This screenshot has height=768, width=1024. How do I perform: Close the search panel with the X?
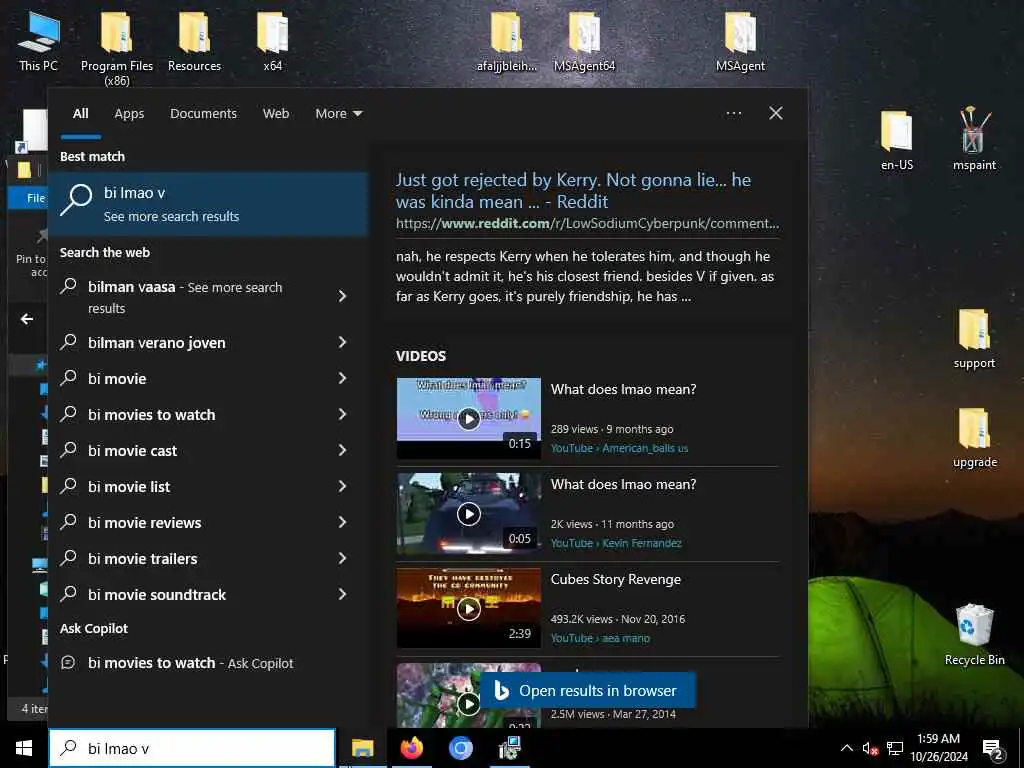775,113
